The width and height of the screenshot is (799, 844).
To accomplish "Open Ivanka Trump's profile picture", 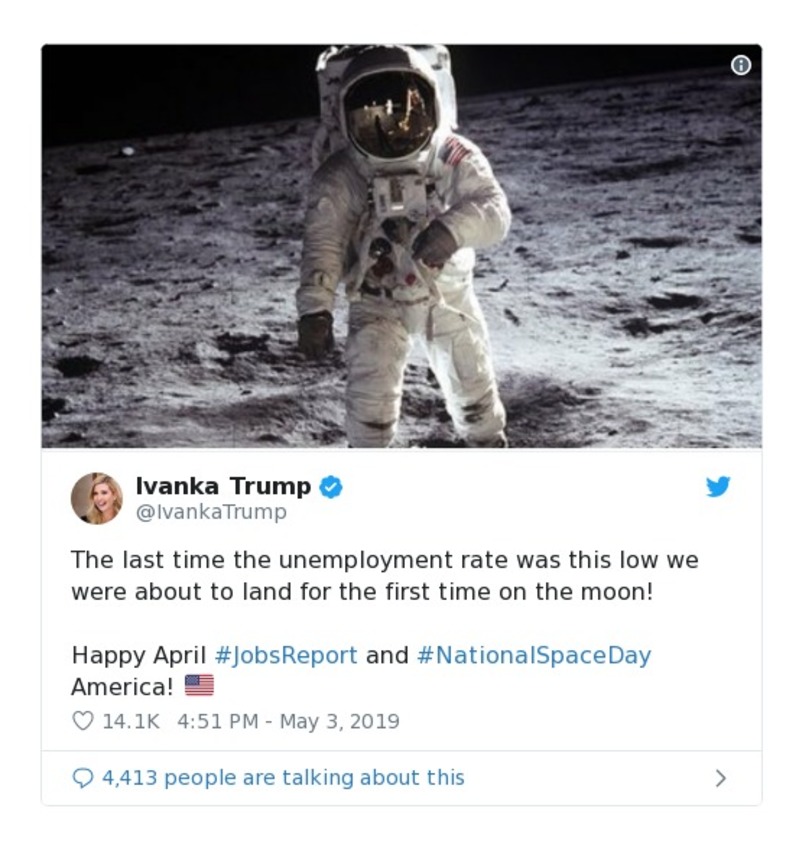I will [98, 497].
